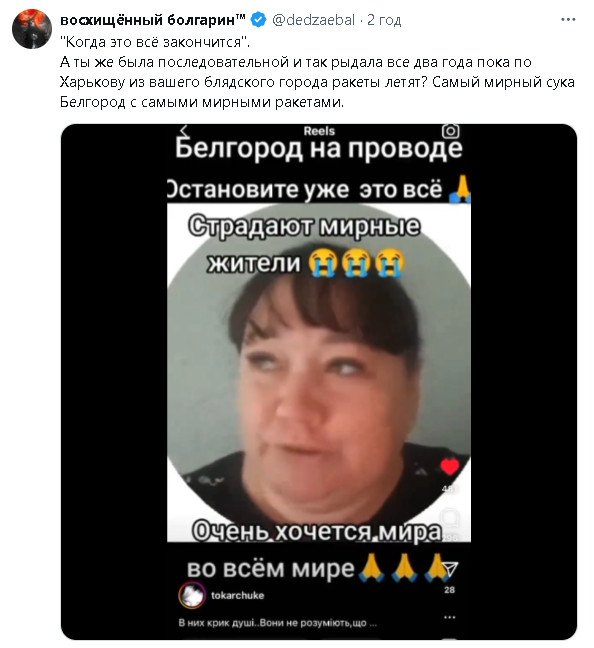Tap the comment bubble icon in reel

(449, 517)
